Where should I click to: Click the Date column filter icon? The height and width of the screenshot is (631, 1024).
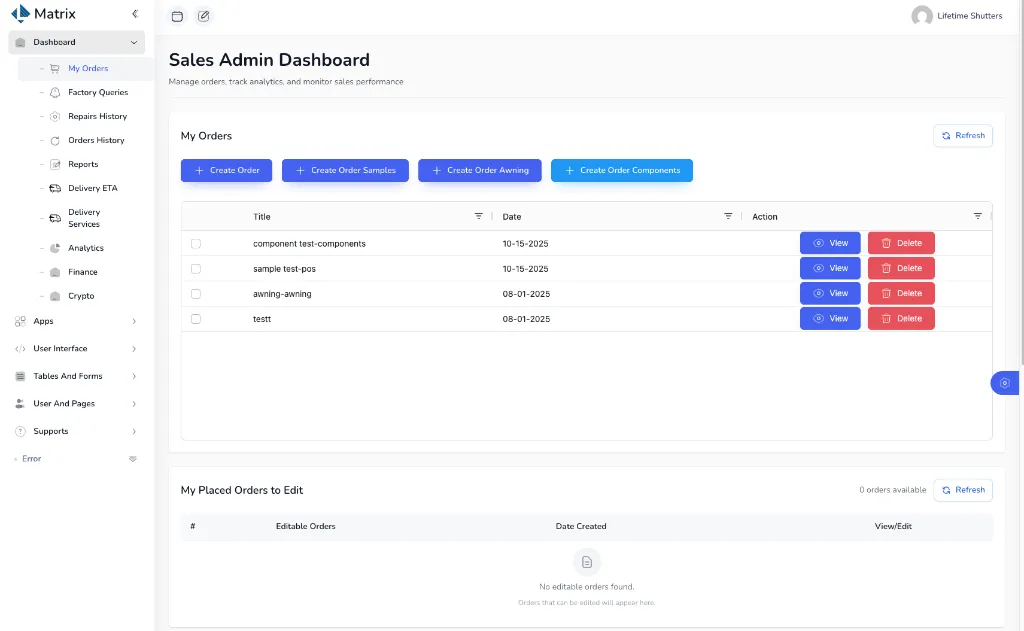pos(728,216)
